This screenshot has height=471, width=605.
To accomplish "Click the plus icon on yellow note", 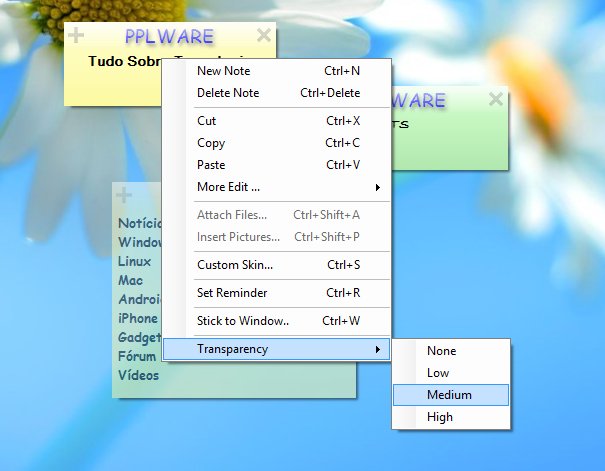I will [76, 36].
